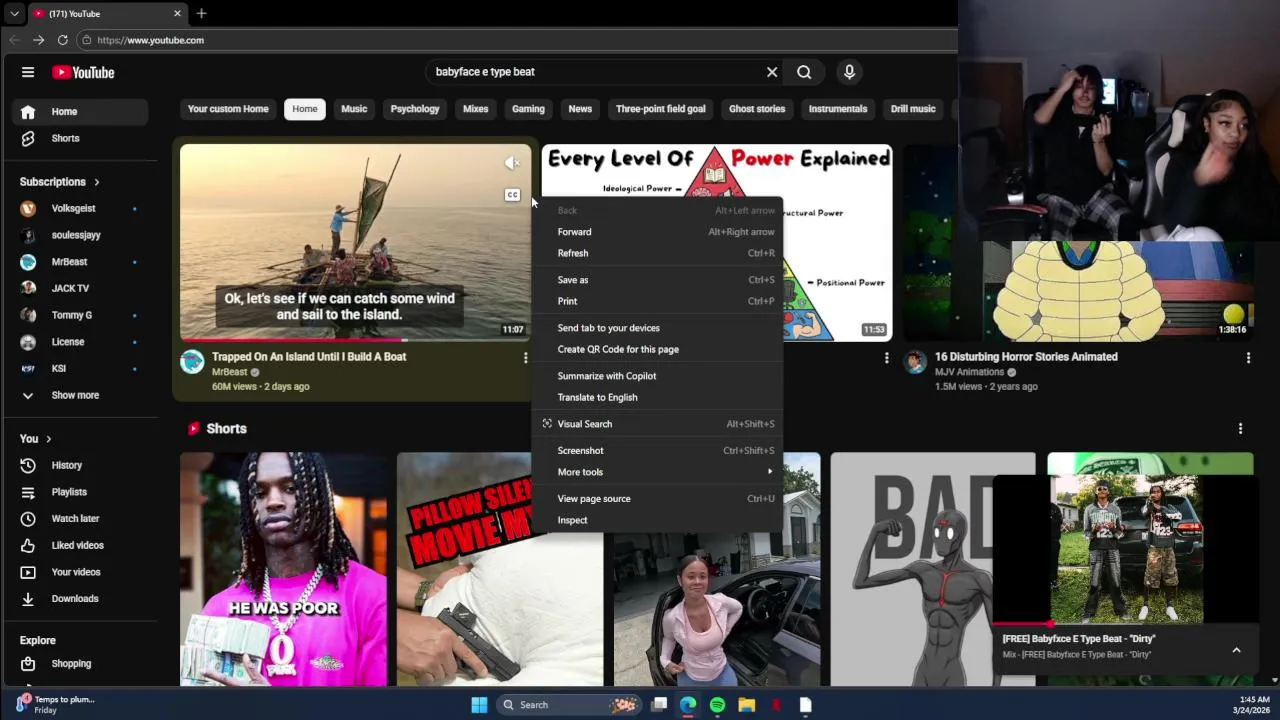Select the Drill music chip

pos(913,109)
